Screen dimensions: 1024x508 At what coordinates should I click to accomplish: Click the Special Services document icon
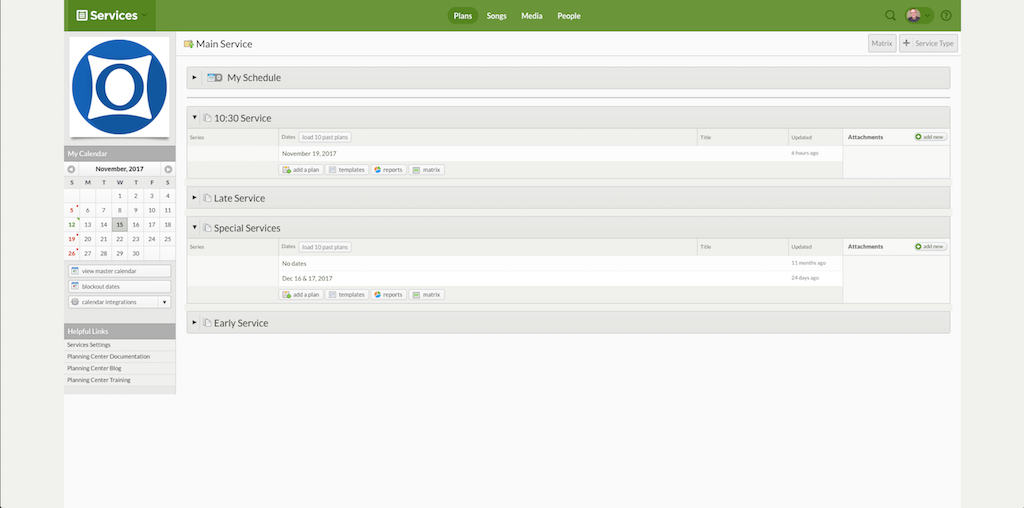pos(207,228)
